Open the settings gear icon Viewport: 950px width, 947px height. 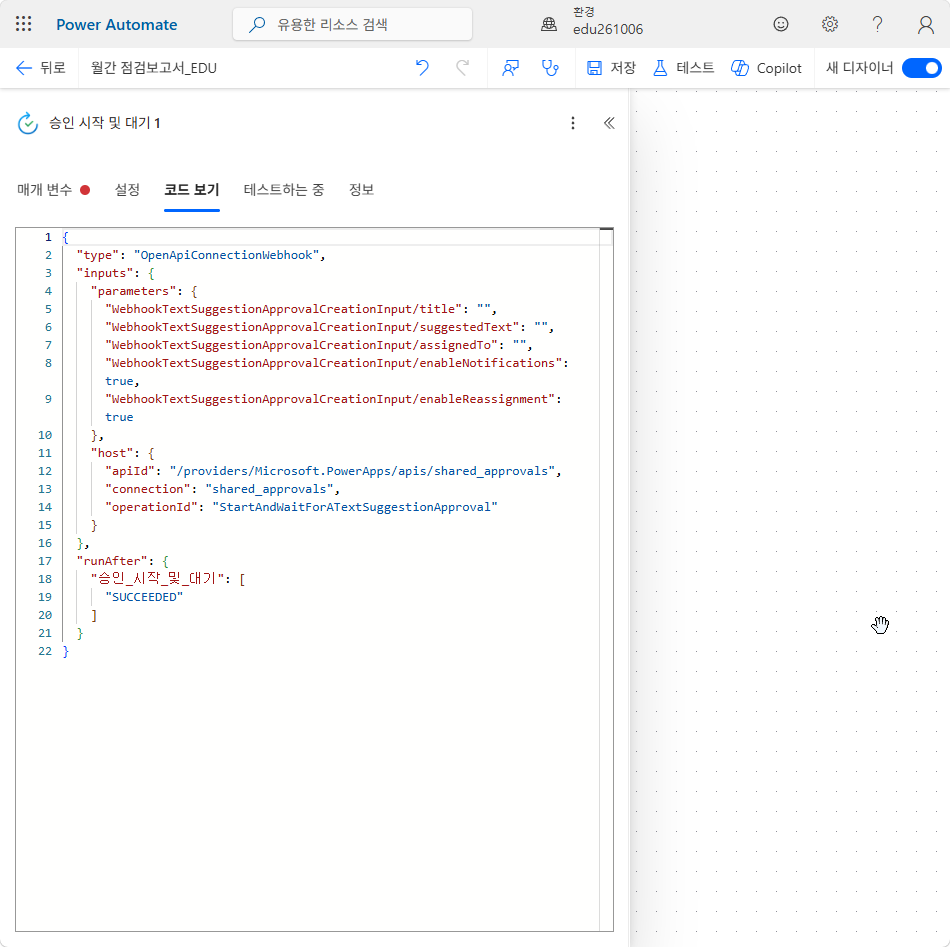[829, 24]
